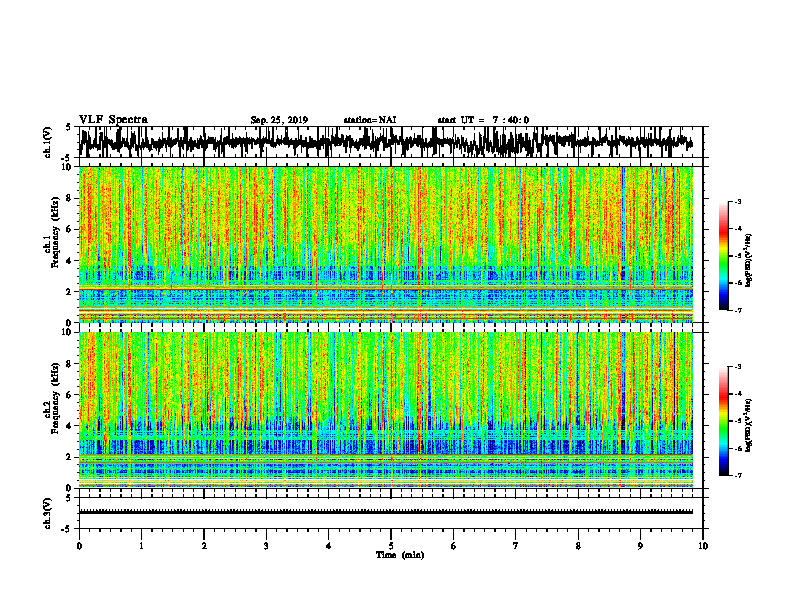Image resolution: width=792 pixels, height=612 pixels.
Task: Click the ch.3 voltage trace band
Action: (386, 512)
